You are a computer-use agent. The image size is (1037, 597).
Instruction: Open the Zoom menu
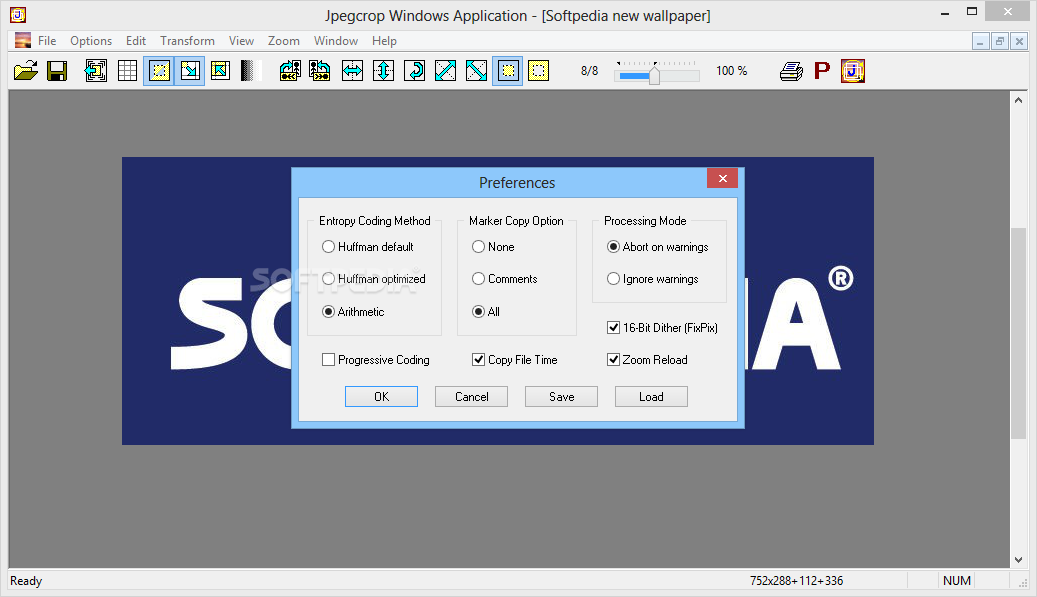284,40
